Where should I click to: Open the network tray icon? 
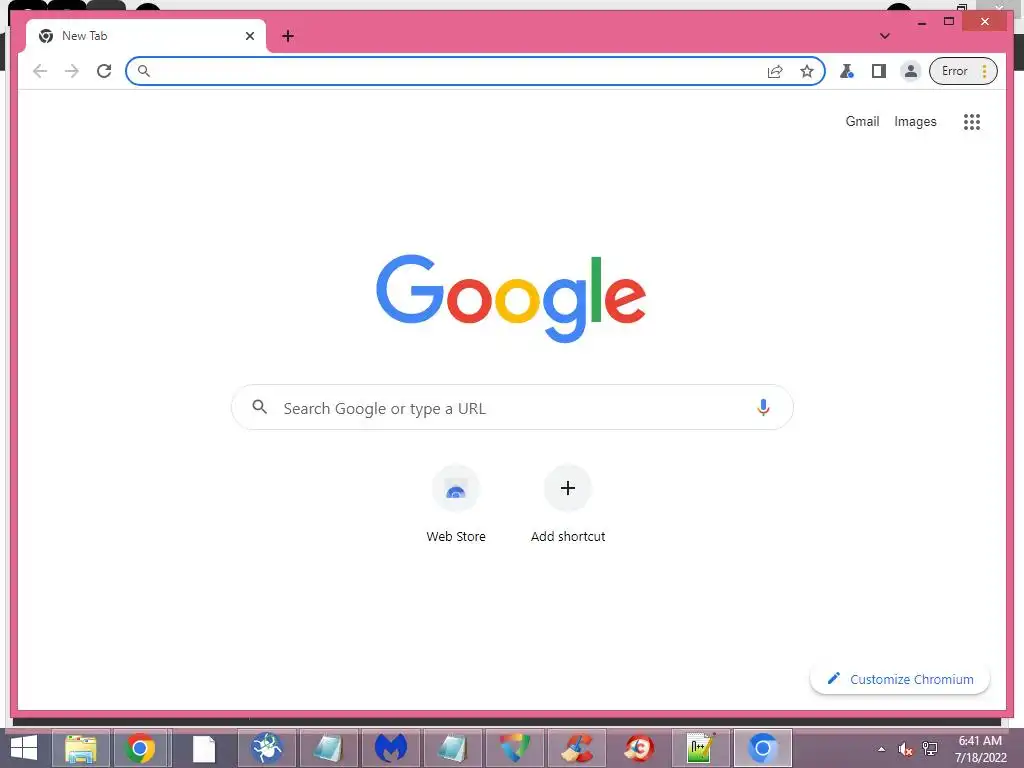tap(930, 749)
